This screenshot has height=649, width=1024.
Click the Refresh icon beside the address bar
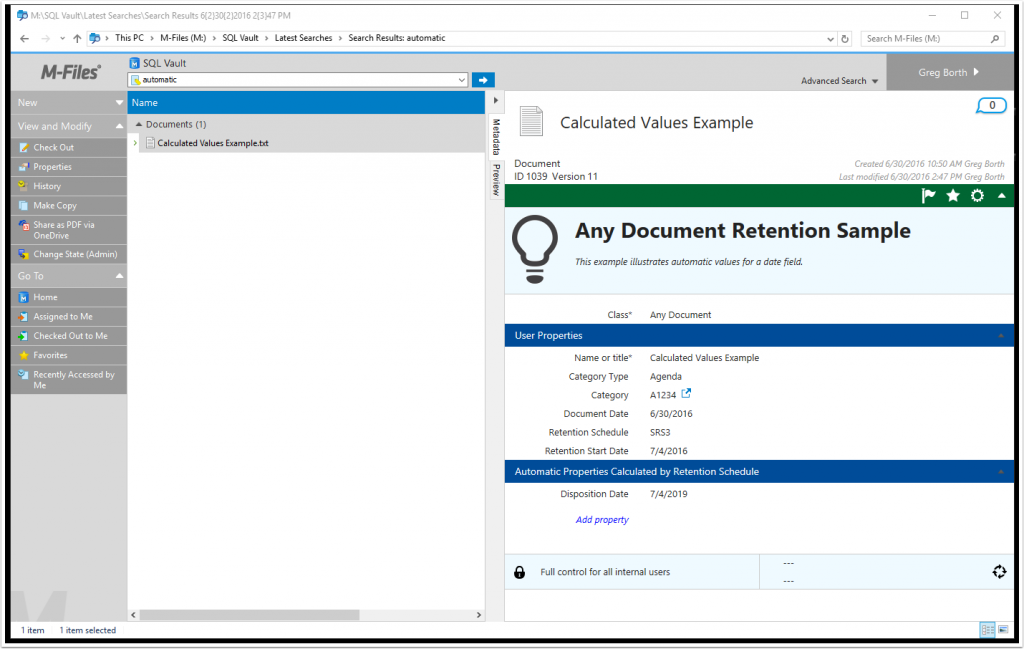pos(844,38)
